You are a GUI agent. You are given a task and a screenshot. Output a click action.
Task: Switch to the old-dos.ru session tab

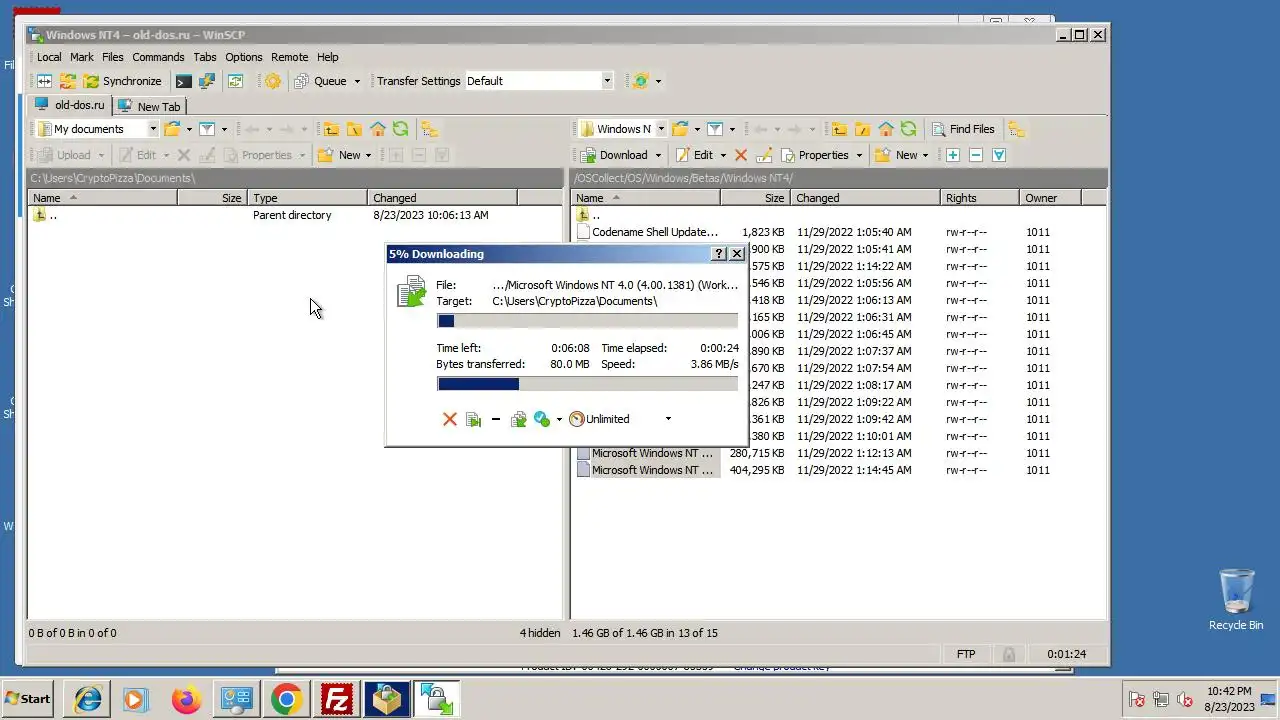[69, 105]
